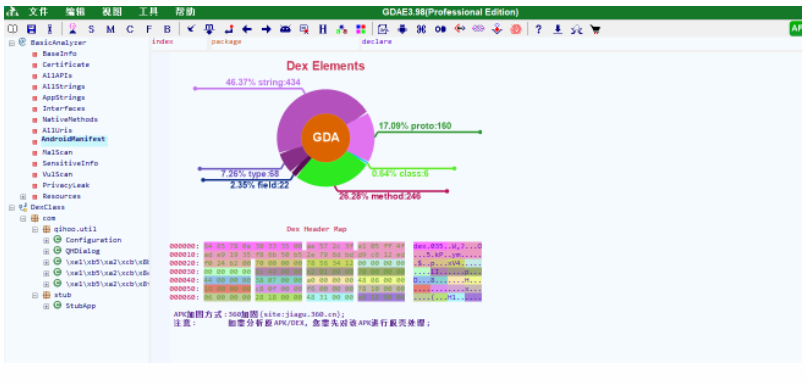Click the H hex view toolbar icon
The image size is (806, 383).
323,29
